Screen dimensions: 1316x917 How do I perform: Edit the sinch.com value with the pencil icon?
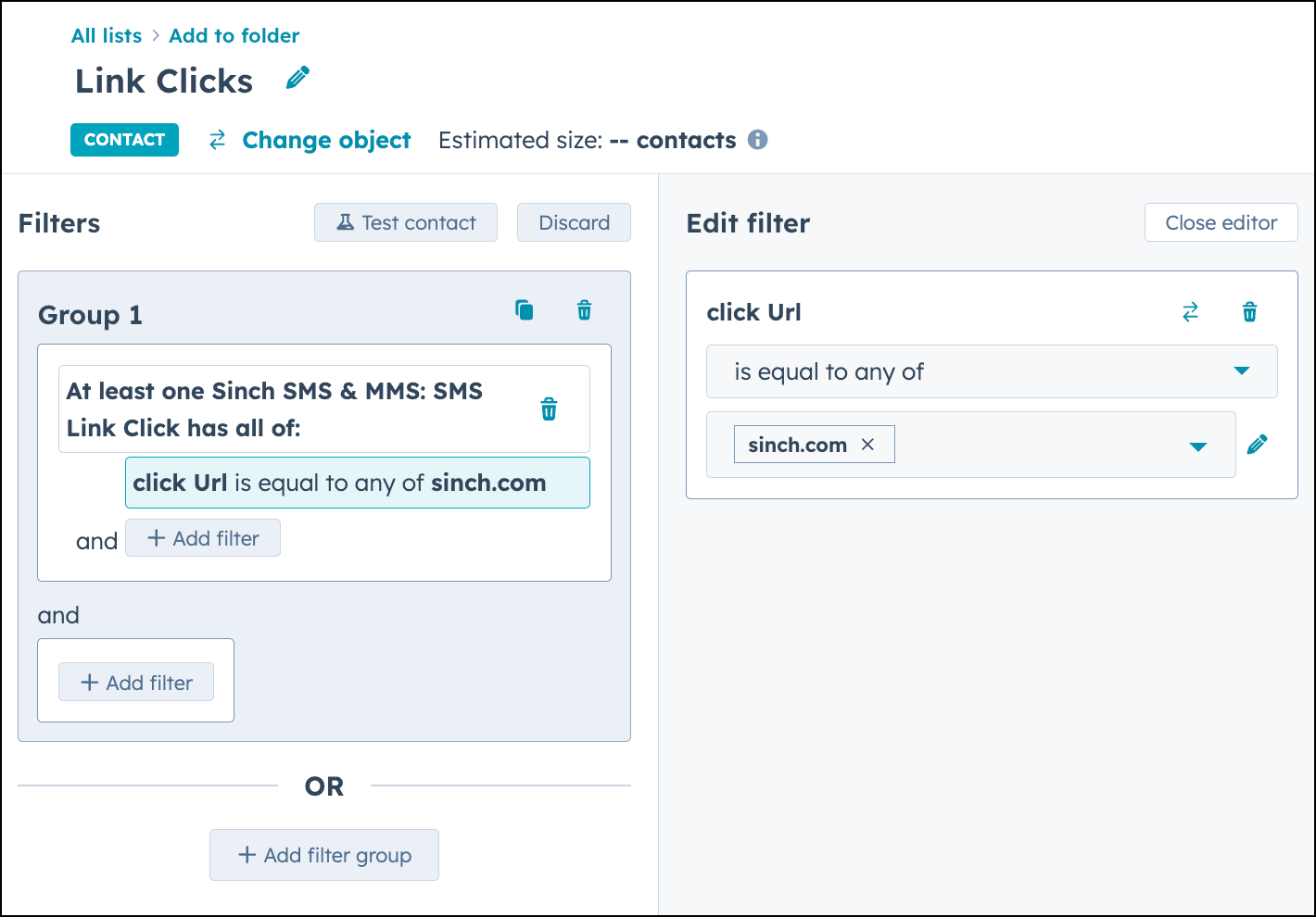1258,444
